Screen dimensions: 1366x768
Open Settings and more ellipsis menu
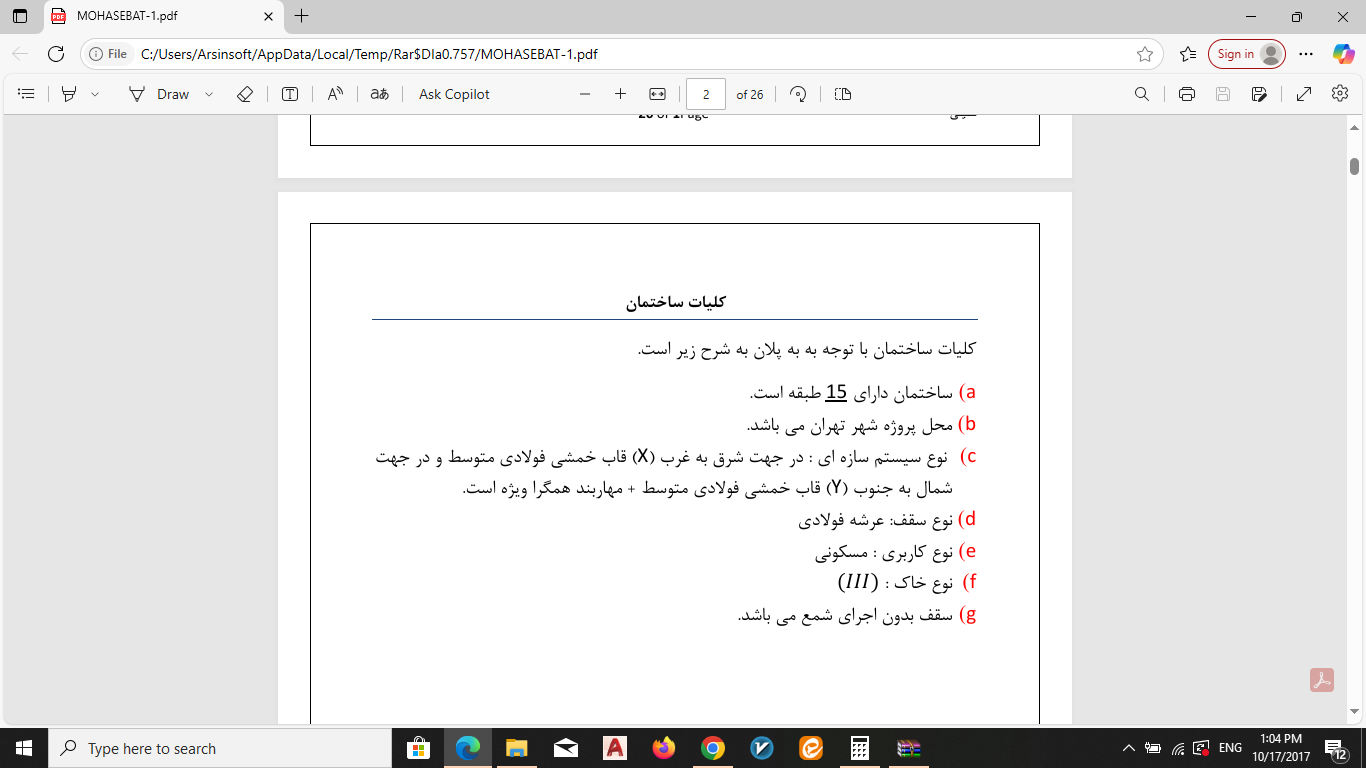click(x=1305, y=54)
